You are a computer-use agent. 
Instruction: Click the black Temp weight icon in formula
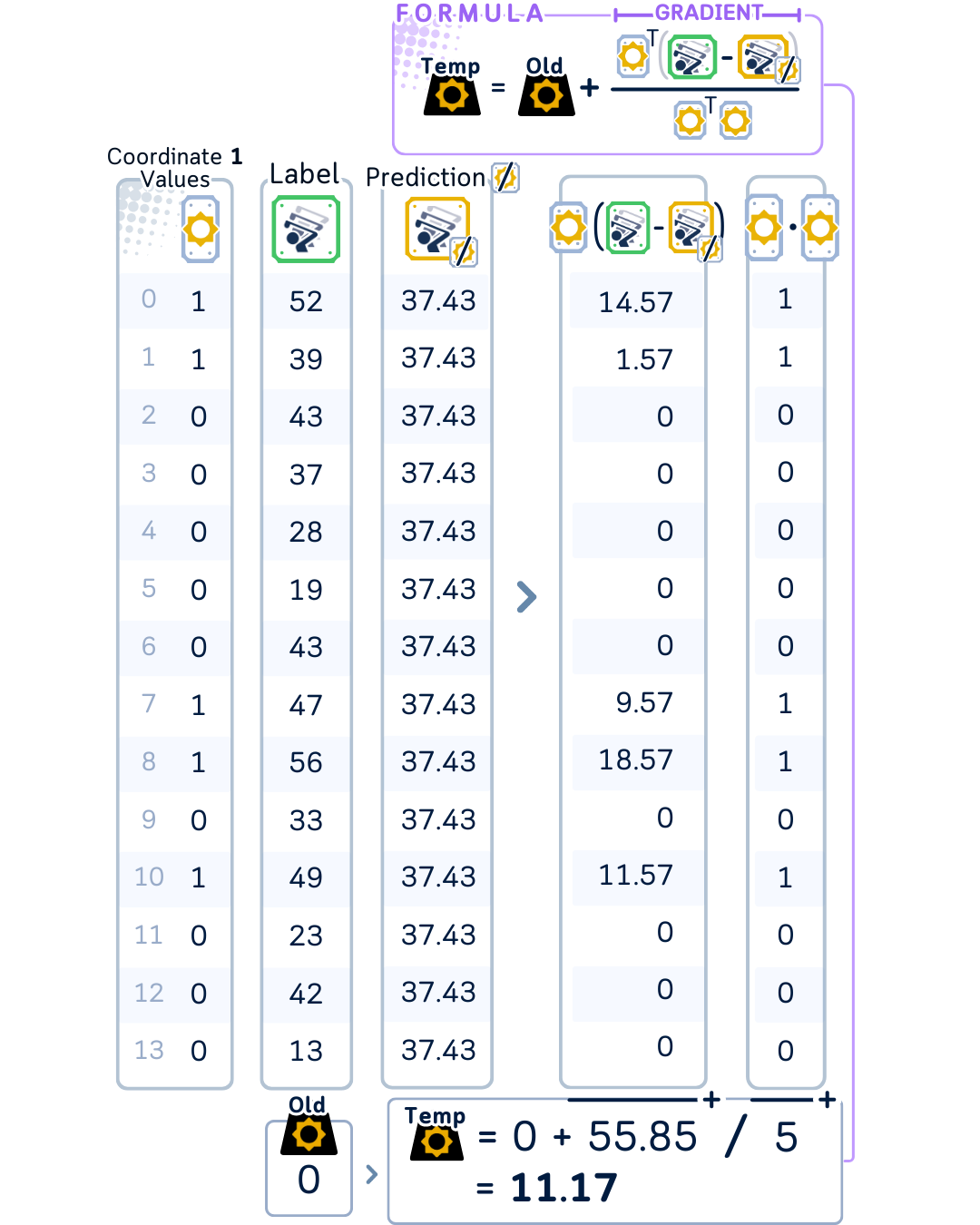pyautogui.click(x=452, y=95)
